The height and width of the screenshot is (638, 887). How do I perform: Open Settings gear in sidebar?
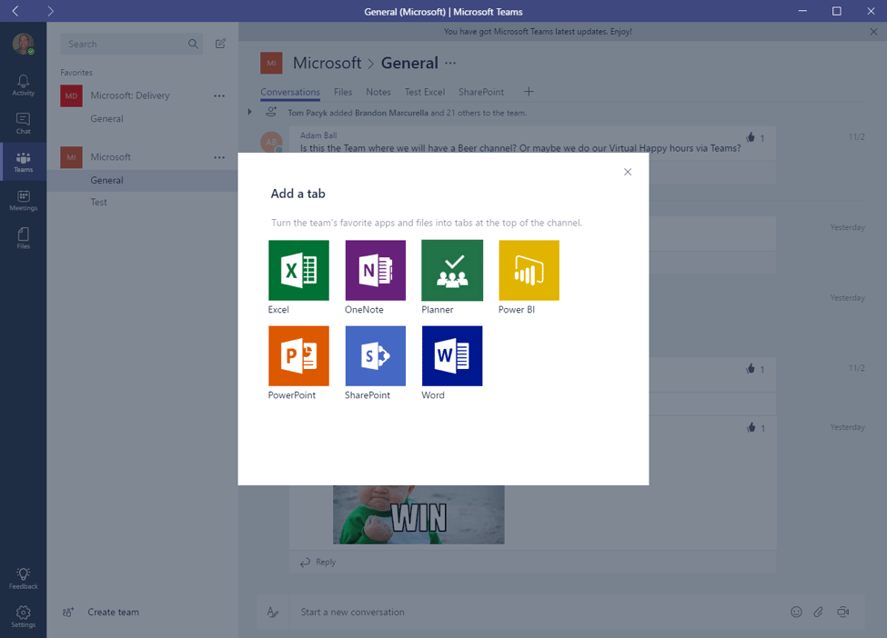(x=23, y=617)
